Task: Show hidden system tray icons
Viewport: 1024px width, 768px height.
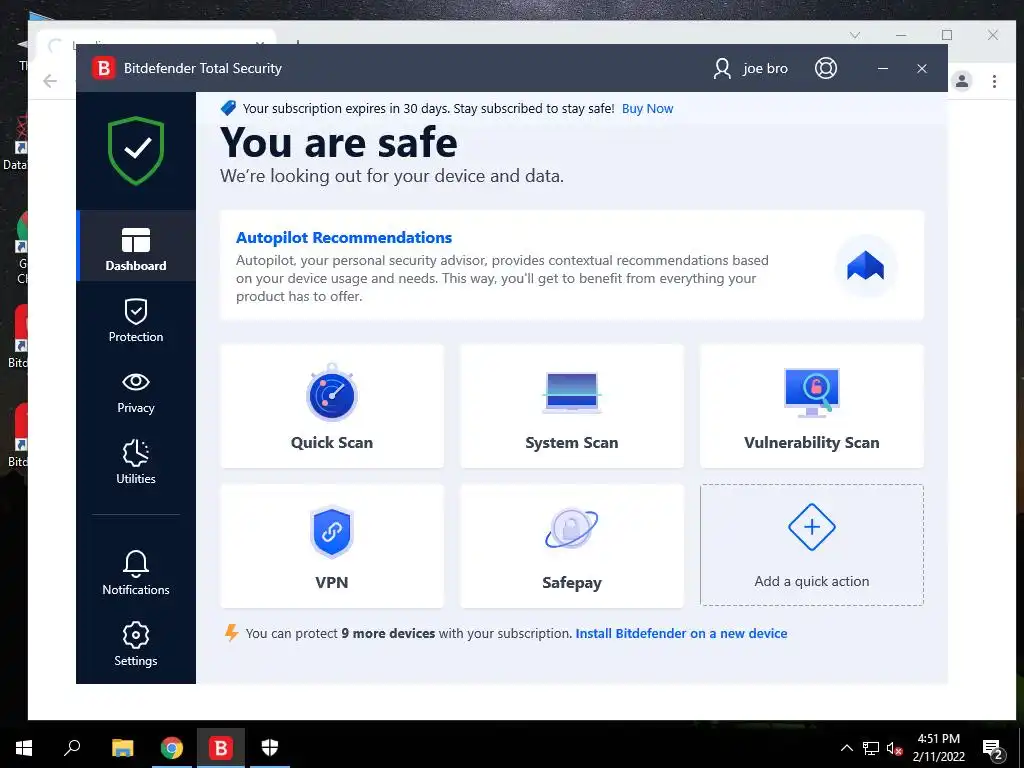Action: coord(846,748)
